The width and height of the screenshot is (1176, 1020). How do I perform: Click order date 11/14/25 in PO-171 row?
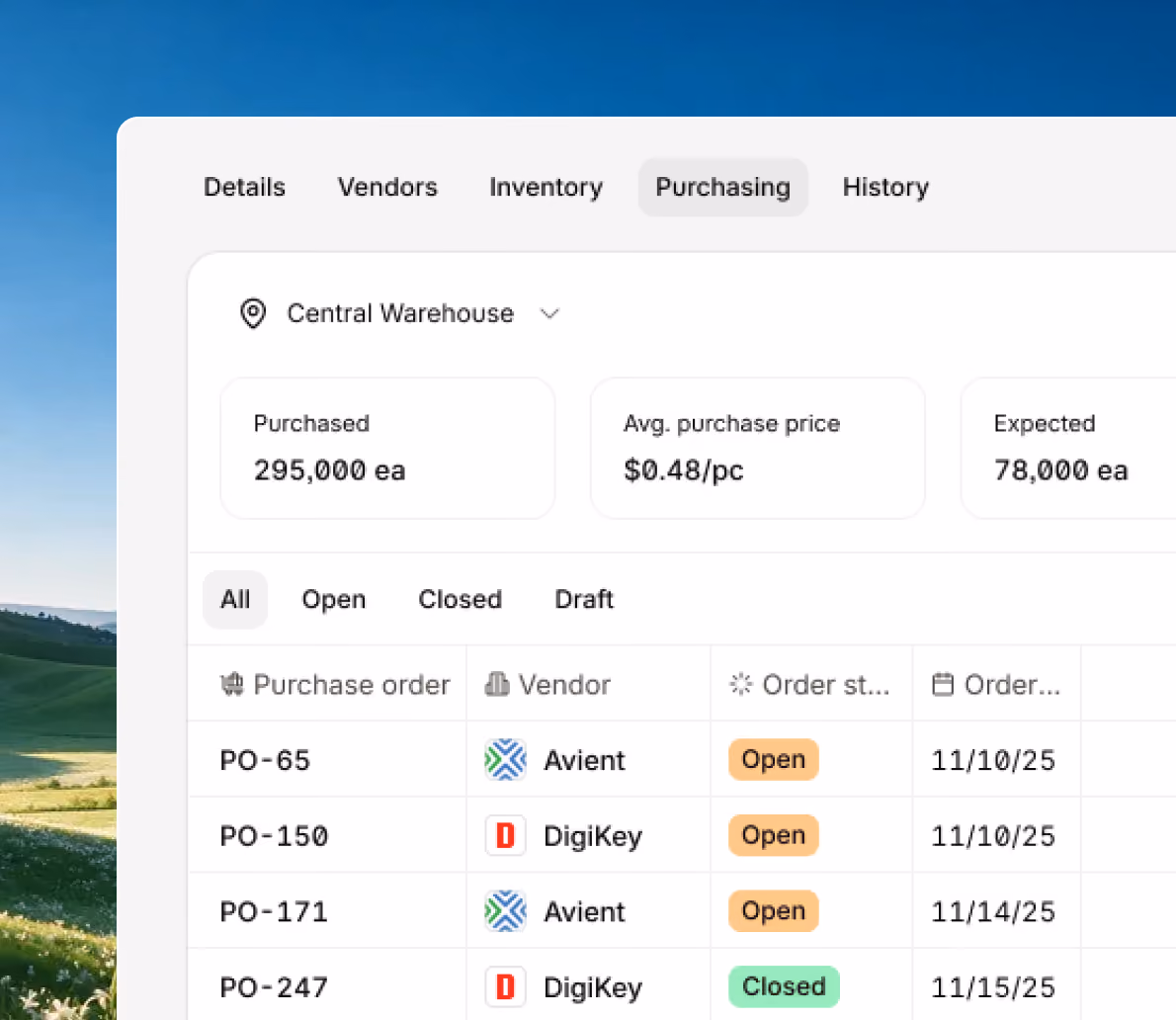click(x=993, y=911)
